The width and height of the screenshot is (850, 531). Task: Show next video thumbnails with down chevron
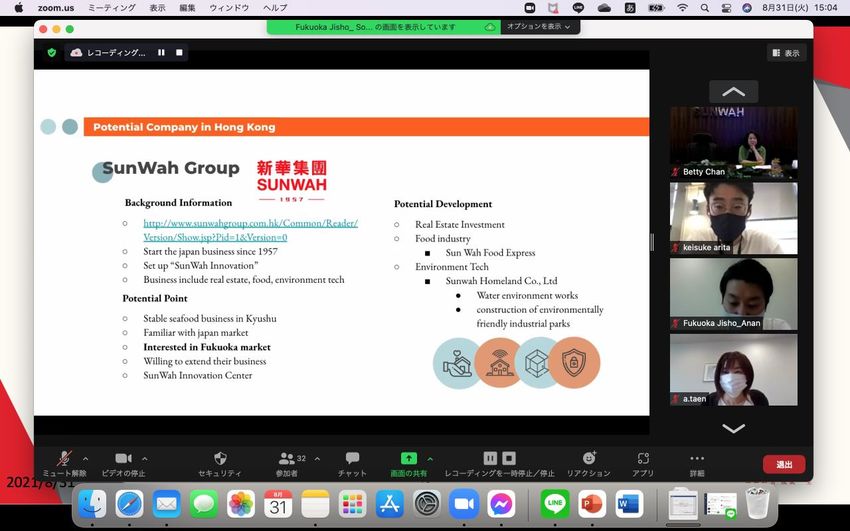click(x=733, y=429)
